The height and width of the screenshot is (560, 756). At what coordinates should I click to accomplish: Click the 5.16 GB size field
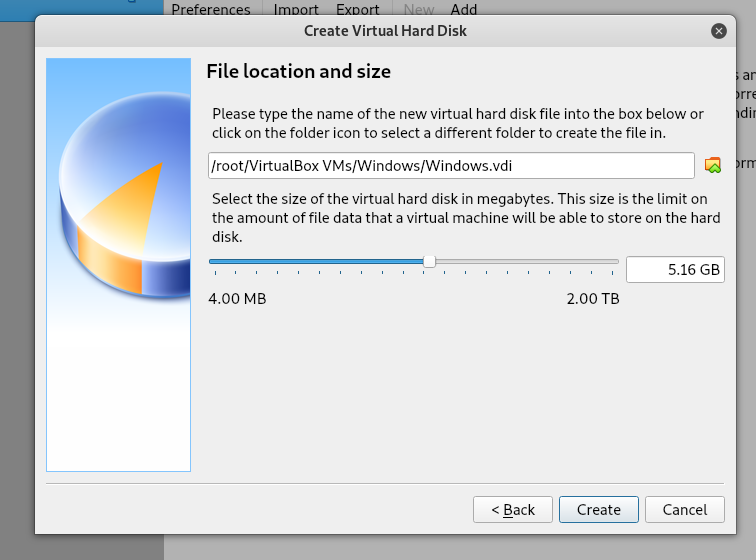pos(675,269)
